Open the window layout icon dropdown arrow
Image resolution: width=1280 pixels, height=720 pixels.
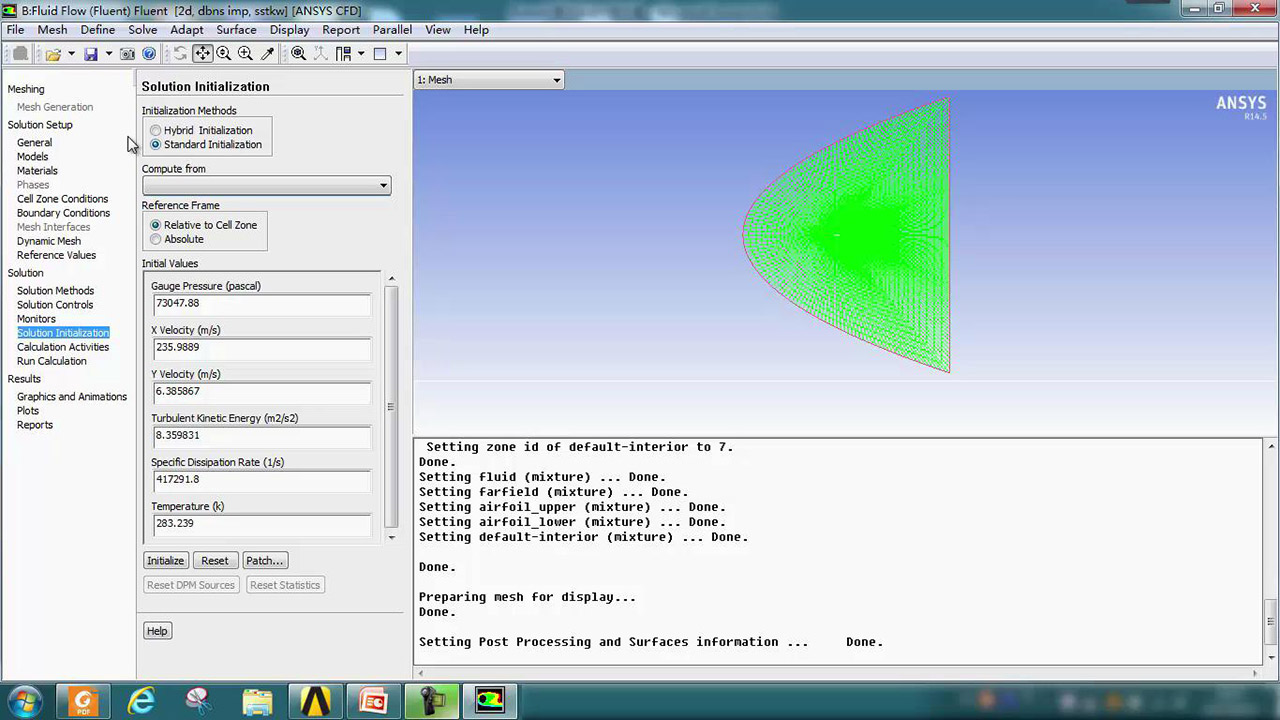361,54
